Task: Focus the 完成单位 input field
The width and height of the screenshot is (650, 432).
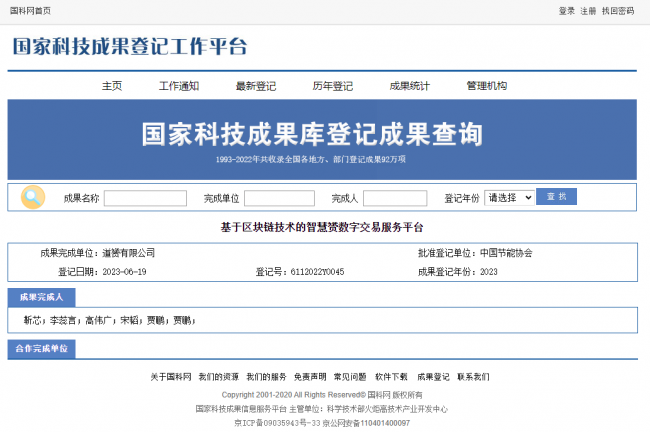Action: click(279, 198)
